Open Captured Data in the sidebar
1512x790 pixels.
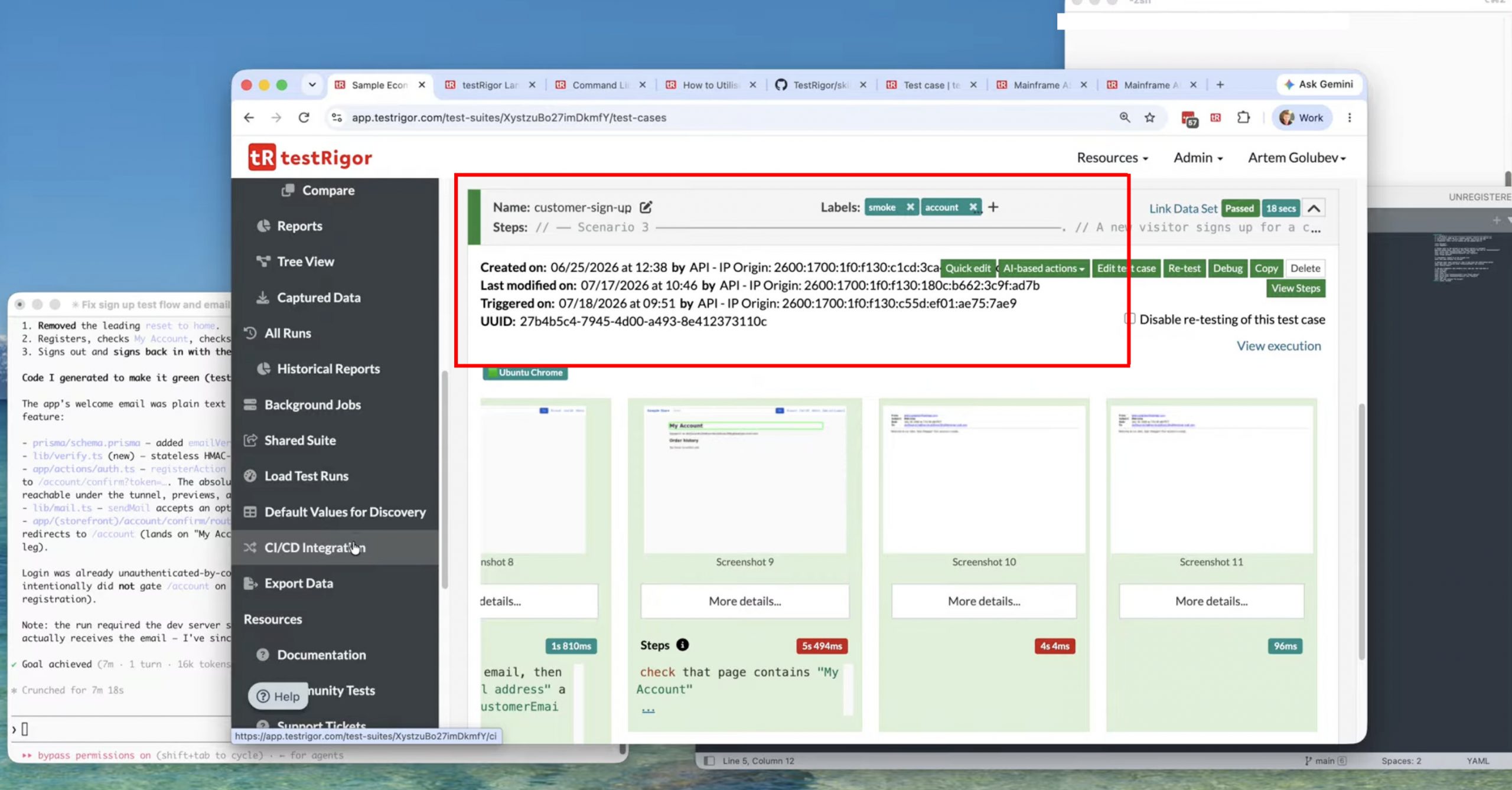[x=308, y=298]
